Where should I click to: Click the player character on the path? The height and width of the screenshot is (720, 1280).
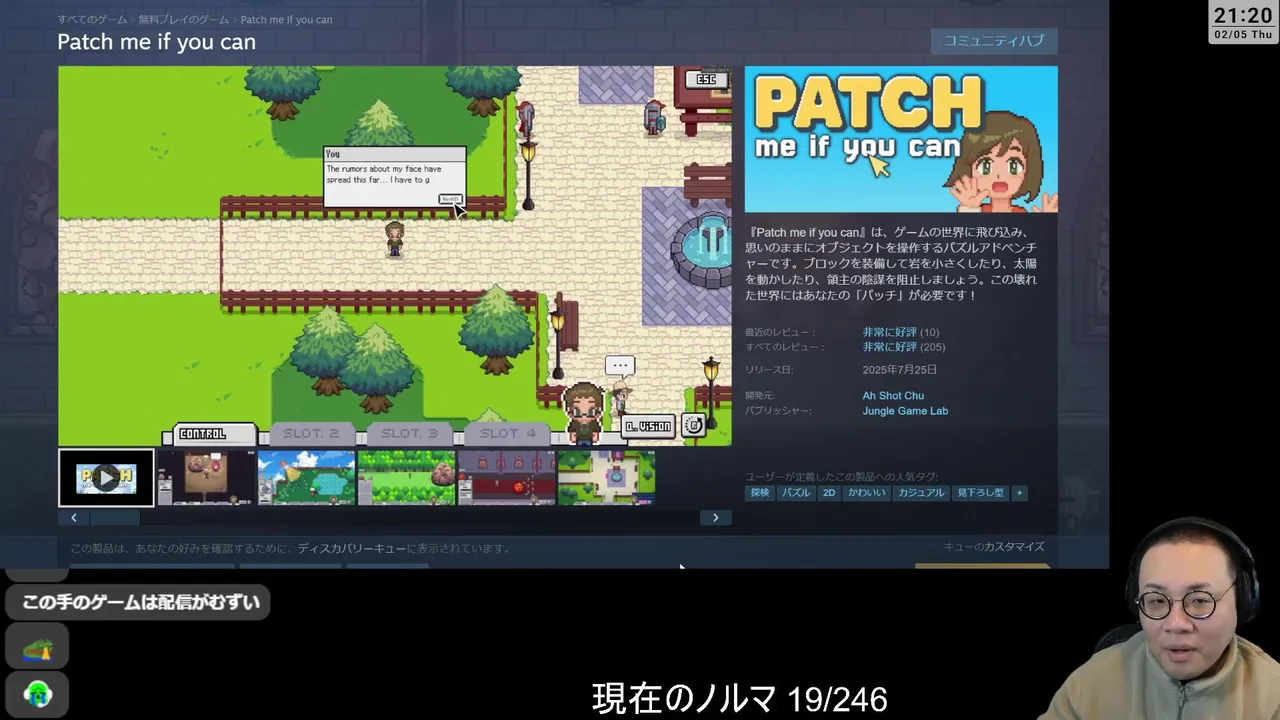point(395,239)
